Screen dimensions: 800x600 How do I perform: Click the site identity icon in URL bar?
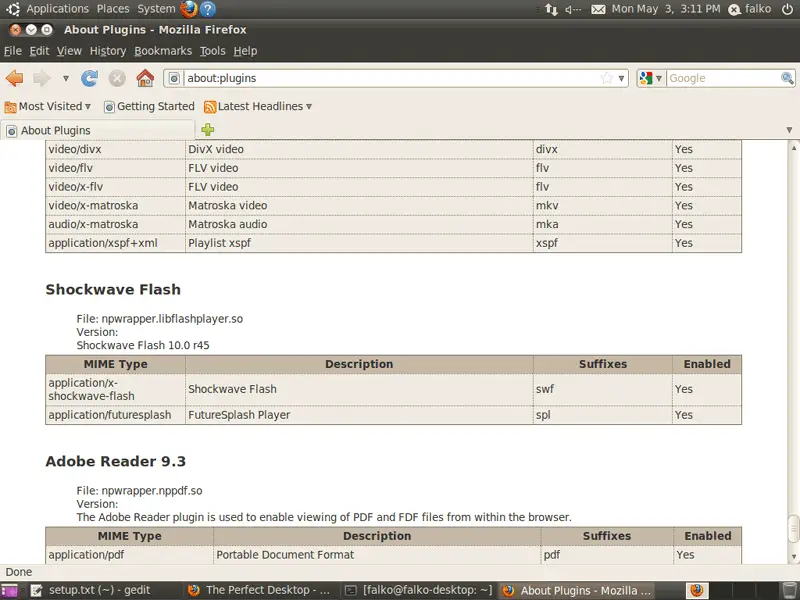pos(174,78)
